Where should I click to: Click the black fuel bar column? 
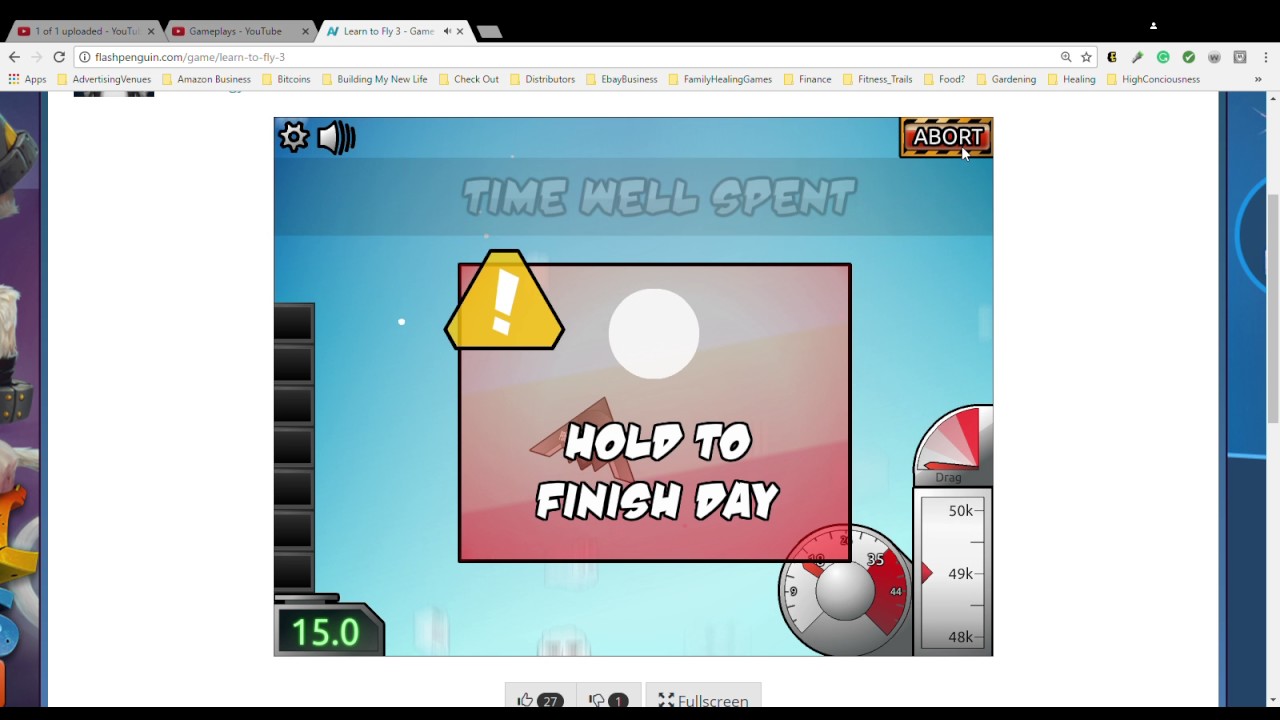294,448
